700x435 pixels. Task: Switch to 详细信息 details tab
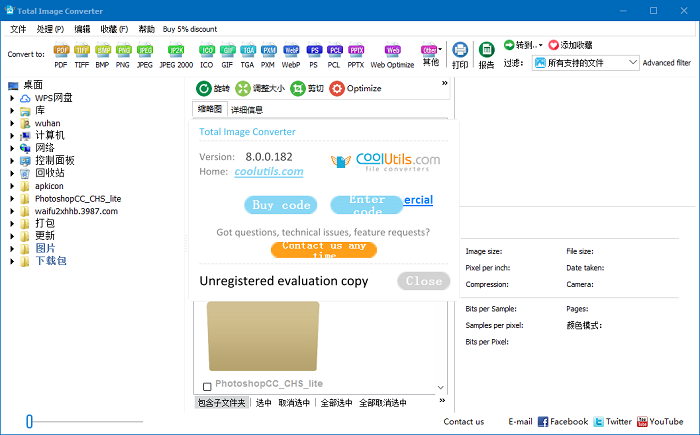247,110
